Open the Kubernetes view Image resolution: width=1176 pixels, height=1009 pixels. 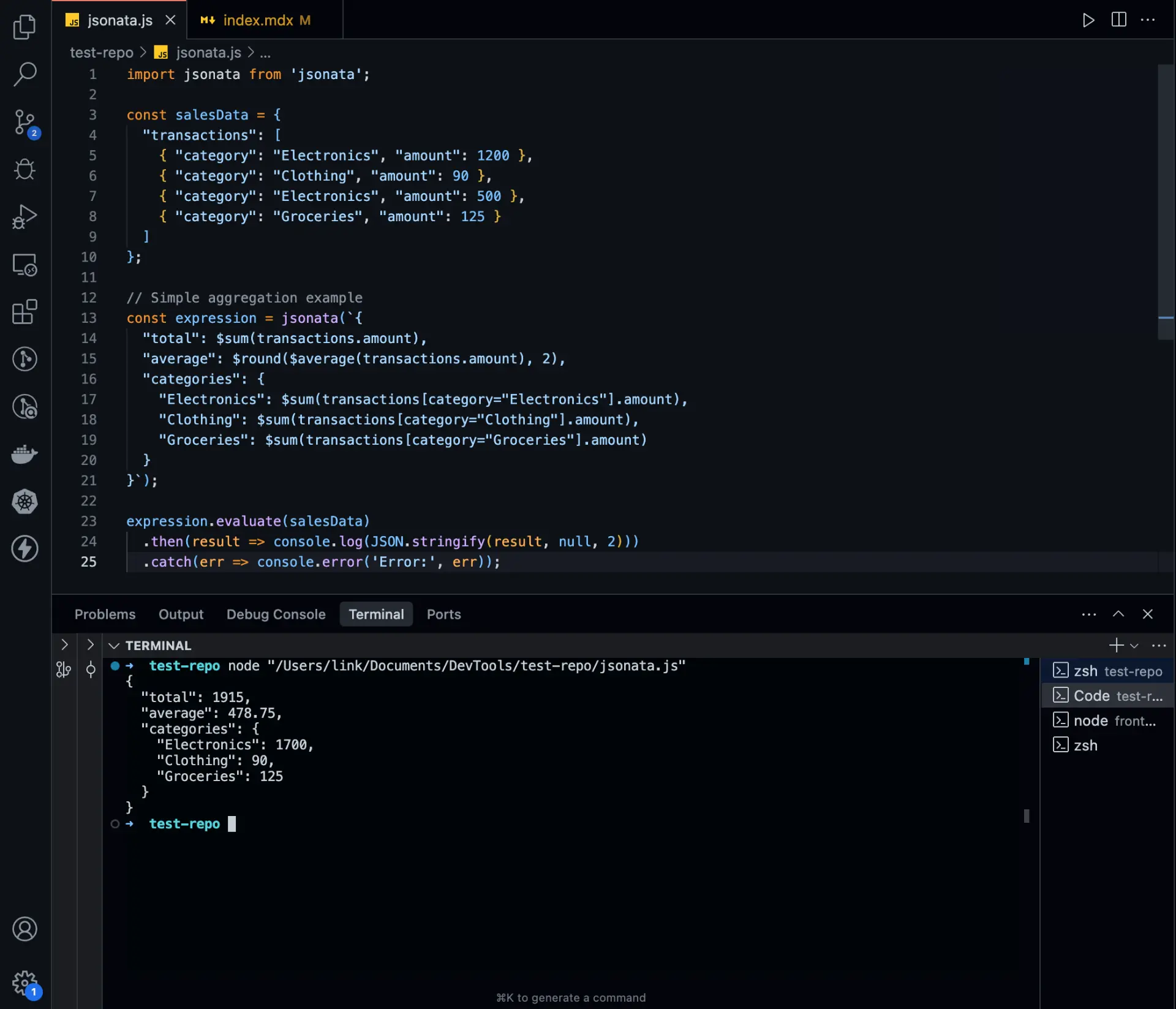(x=24, y=501)
